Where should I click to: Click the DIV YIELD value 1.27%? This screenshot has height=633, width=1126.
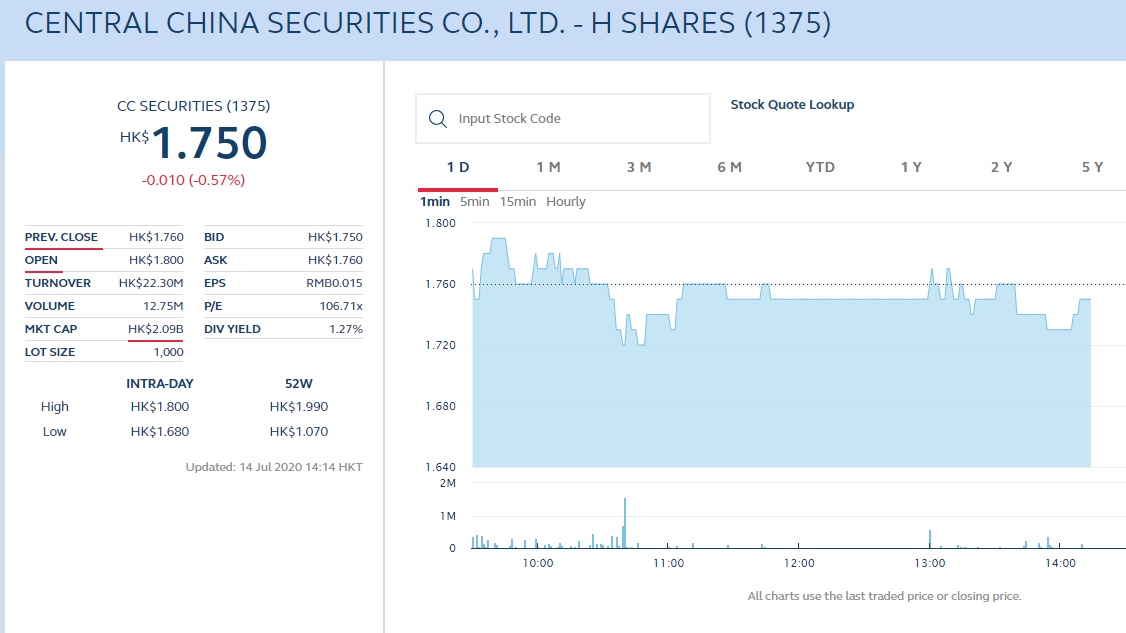[346, 329]
